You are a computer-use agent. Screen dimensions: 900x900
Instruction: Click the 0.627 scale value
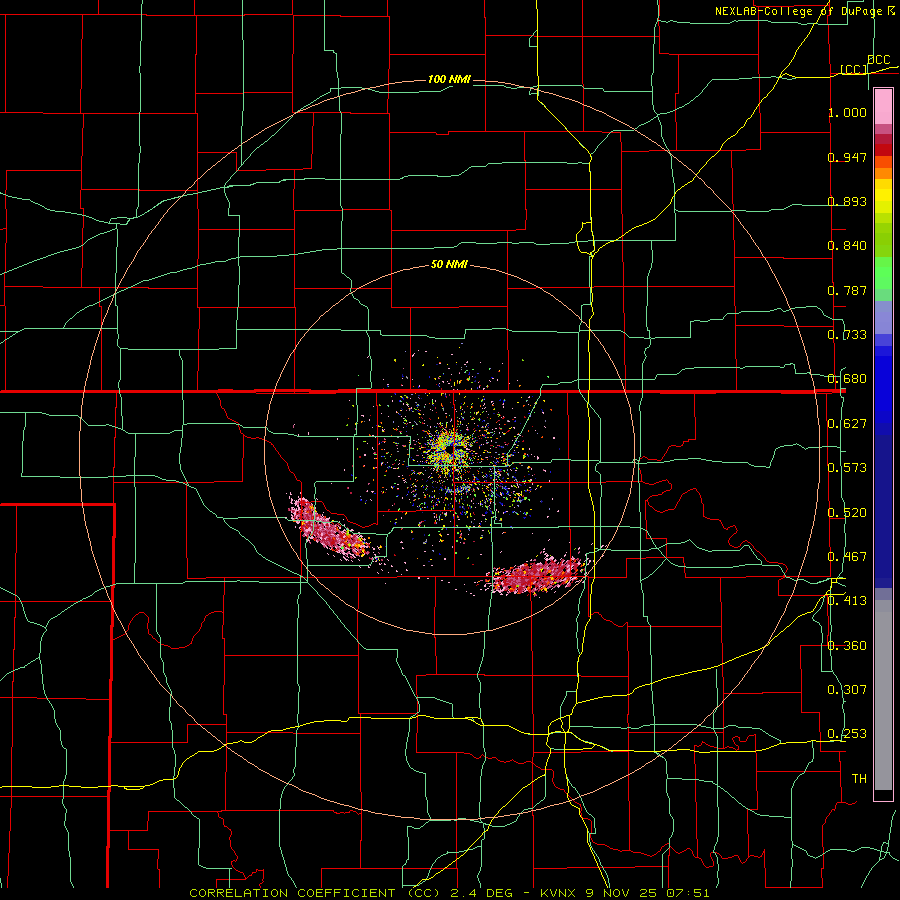(847, 424)
